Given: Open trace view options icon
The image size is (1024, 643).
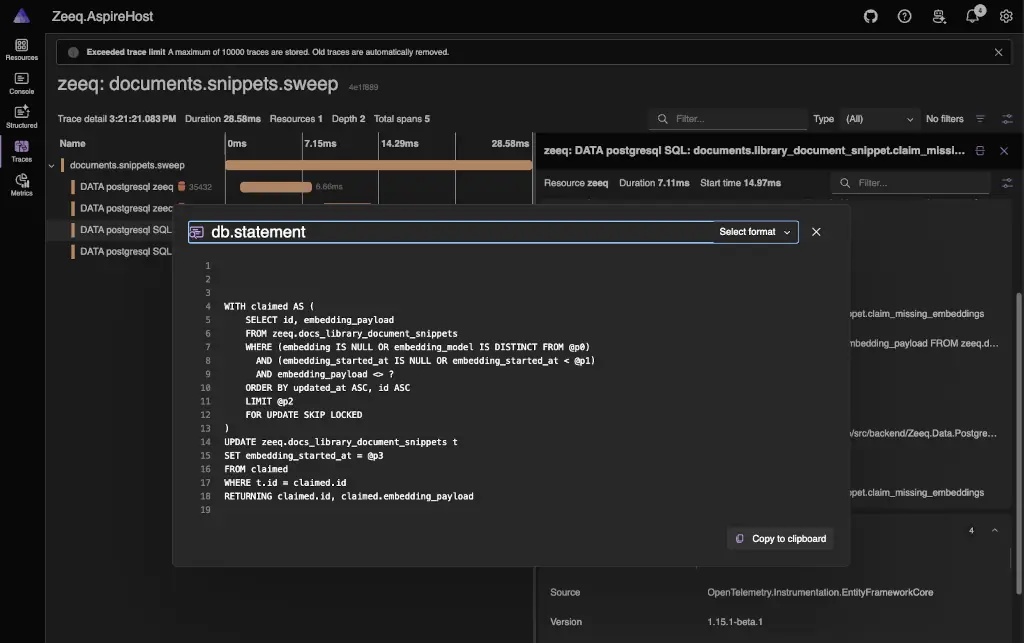Looking at the screenshot, I should click(x=1007, y=119).
